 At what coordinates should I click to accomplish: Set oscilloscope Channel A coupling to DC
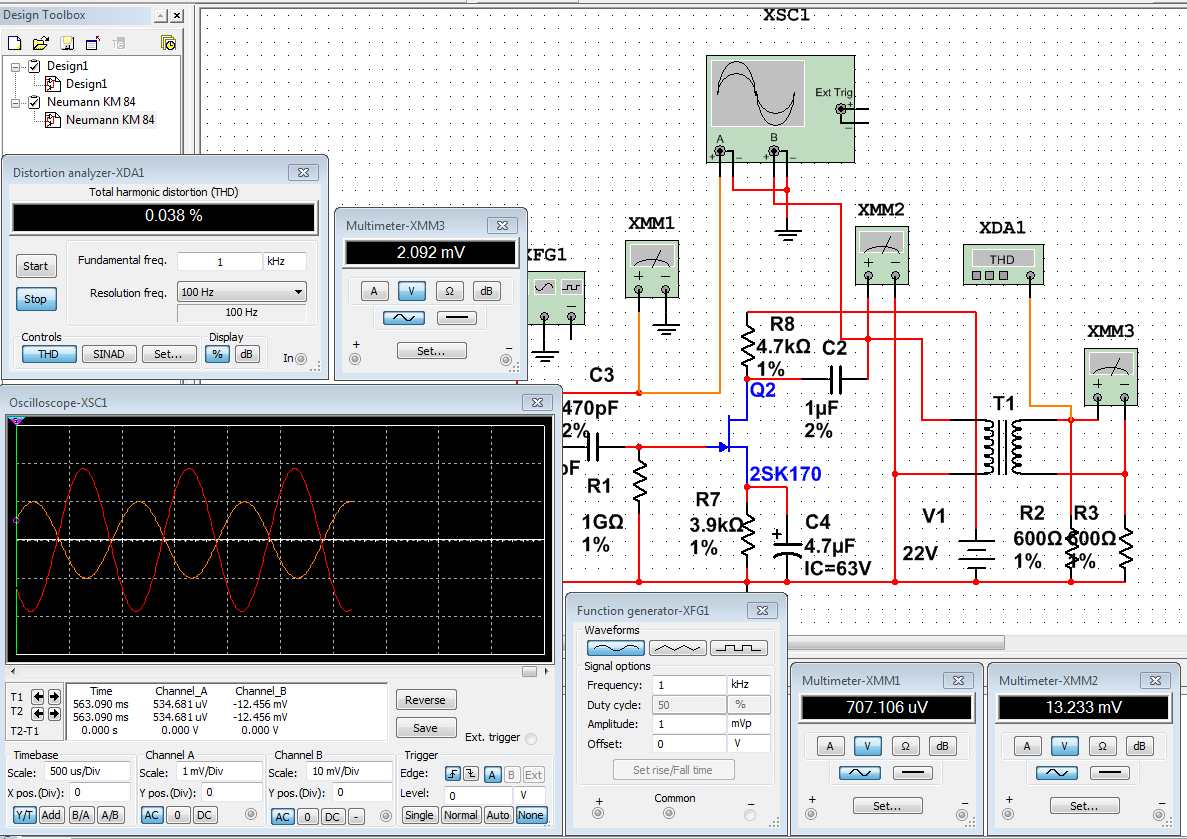204,815
